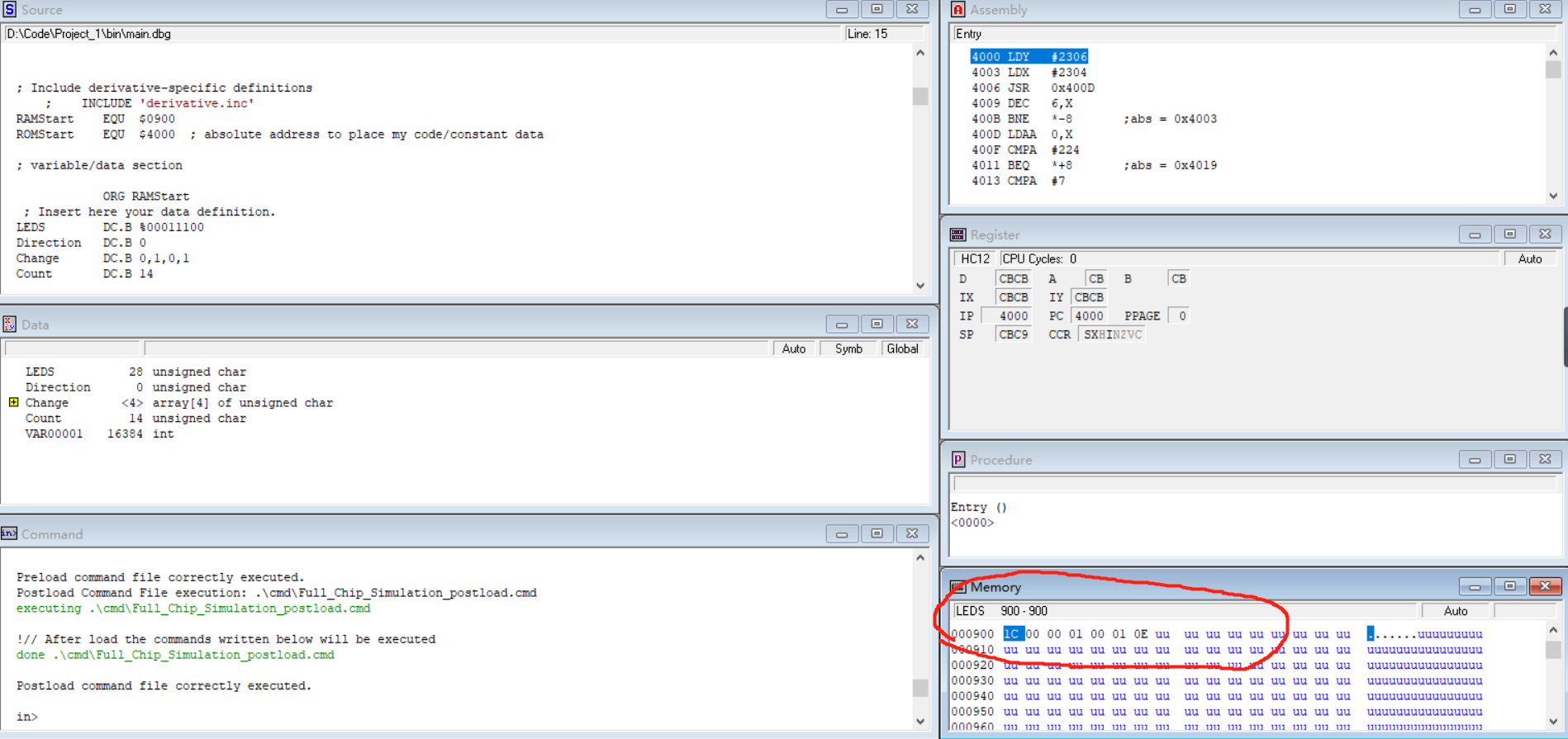Click the Memory window scroll up arrow

(1553, 630)
